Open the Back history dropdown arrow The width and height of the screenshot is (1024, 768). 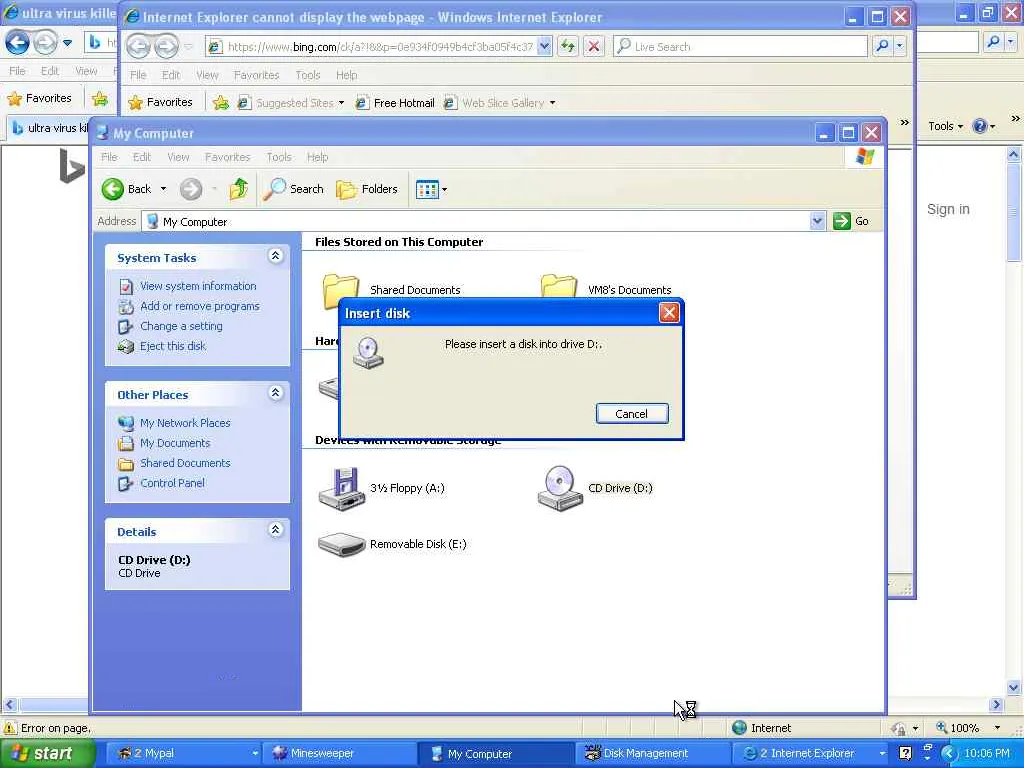163,189
